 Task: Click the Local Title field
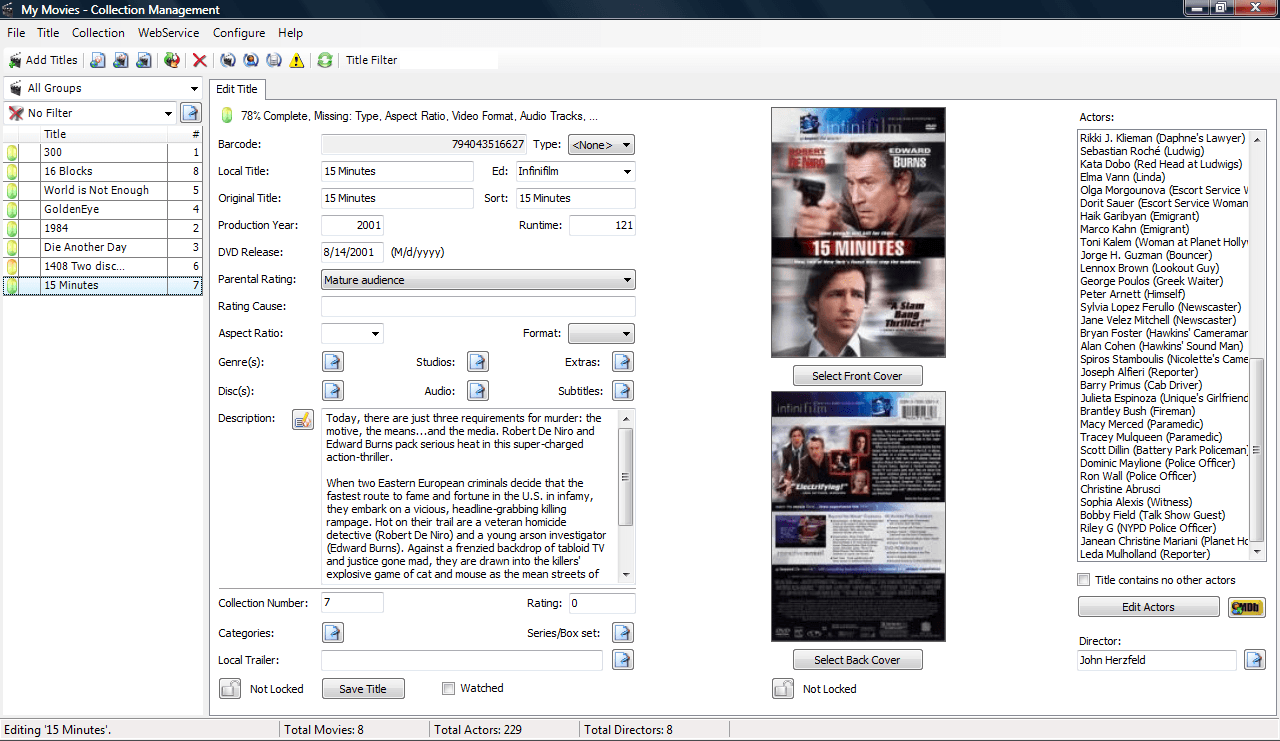(397, 172)
